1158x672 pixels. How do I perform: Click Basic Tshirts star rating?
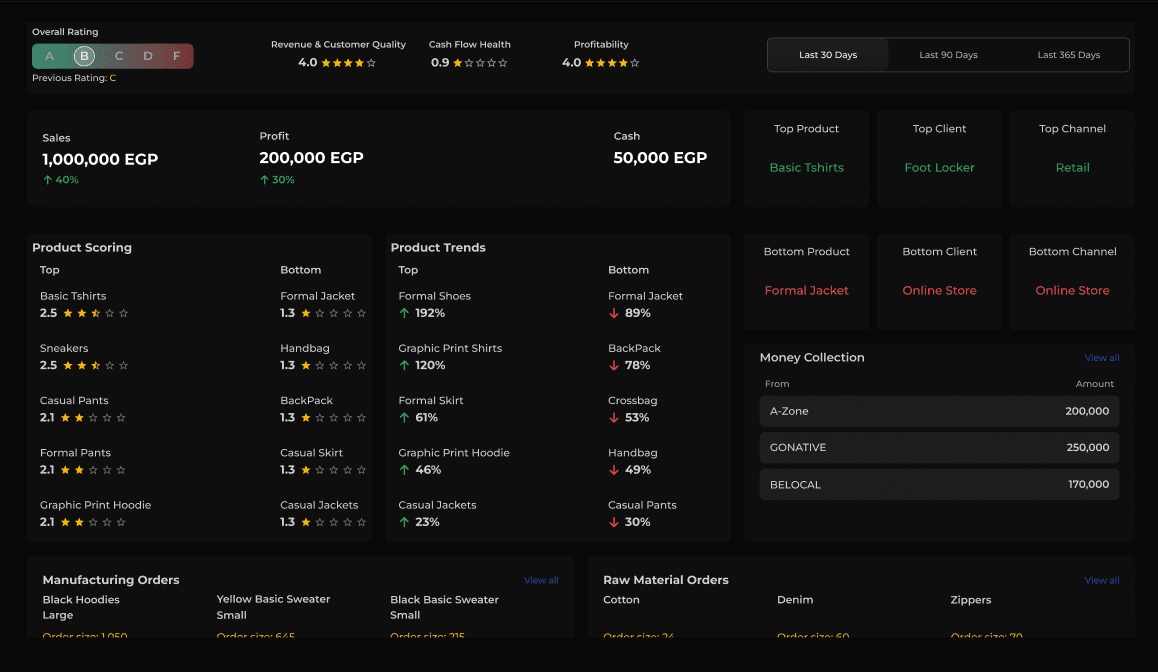click(95, 313)
